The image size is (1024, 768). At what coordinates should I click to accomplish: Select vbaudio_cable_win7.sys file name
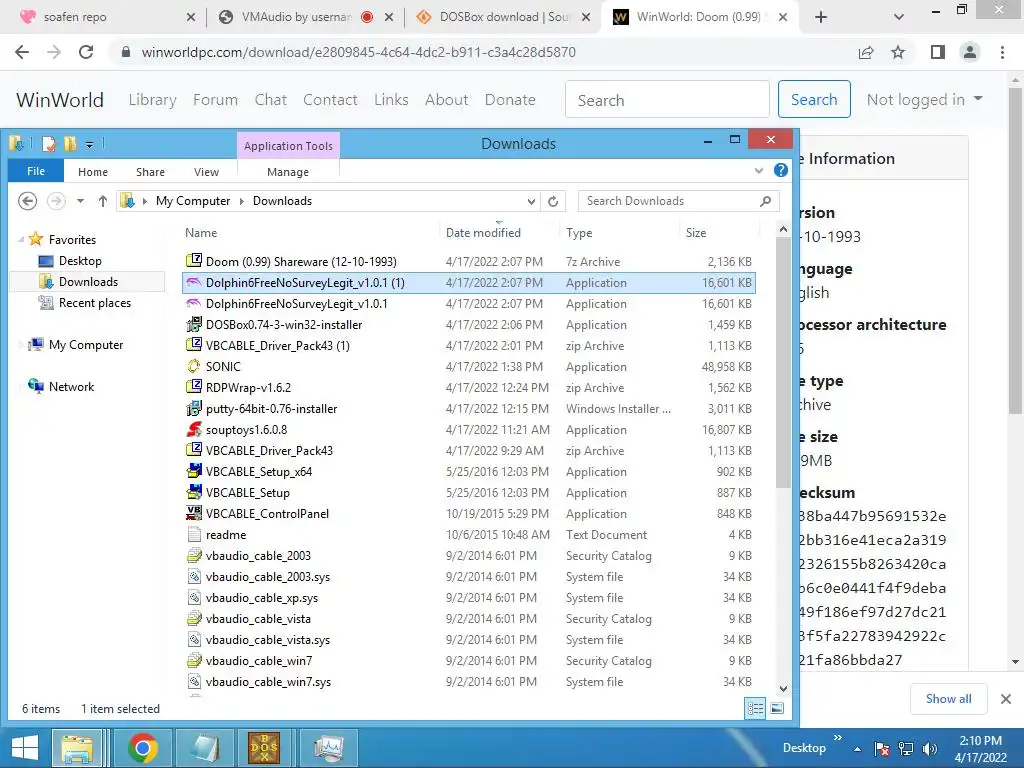coord(268,682)
